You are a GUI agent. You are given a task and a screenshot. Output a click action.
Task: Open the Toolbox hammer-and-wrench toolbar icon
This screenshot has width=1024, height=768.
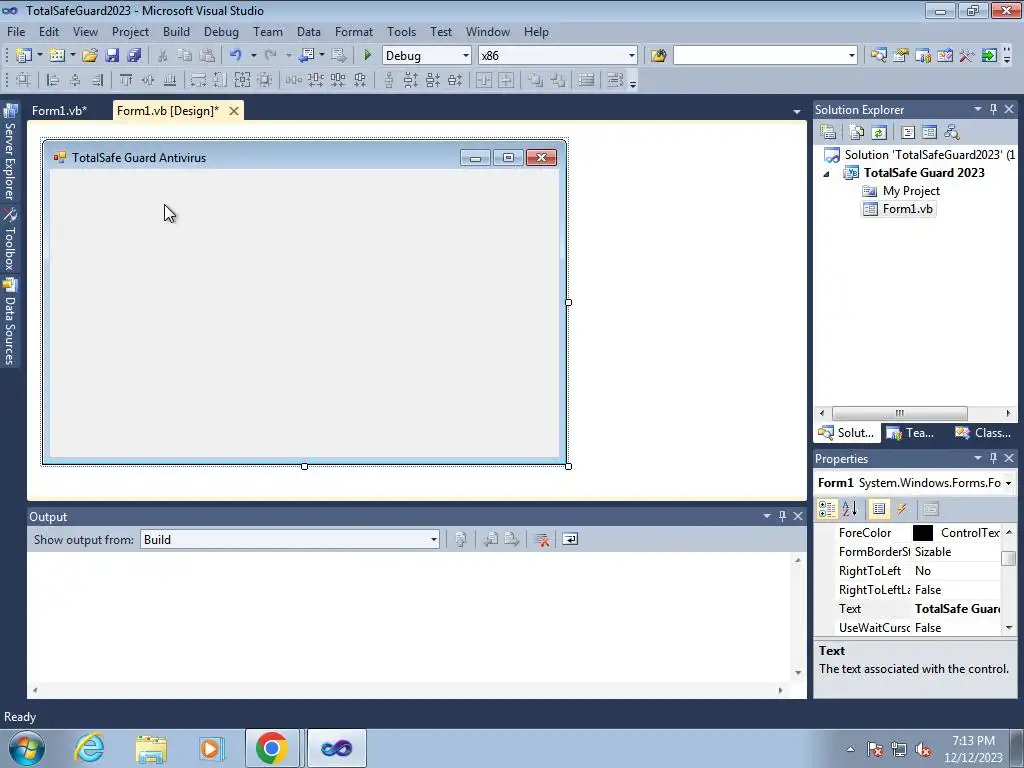coord(967,56)
